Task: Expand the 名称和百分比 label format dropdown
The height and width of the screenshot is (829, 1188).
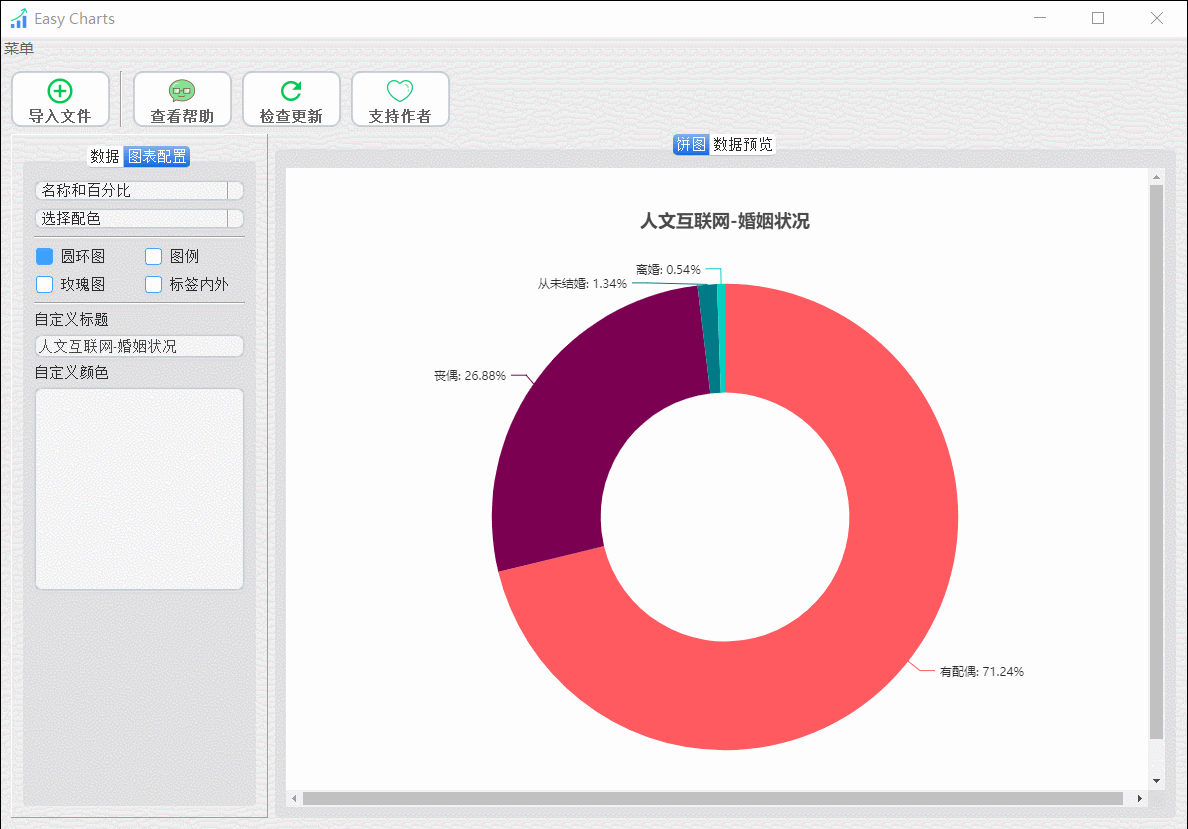Action: [x=139, y=190]
